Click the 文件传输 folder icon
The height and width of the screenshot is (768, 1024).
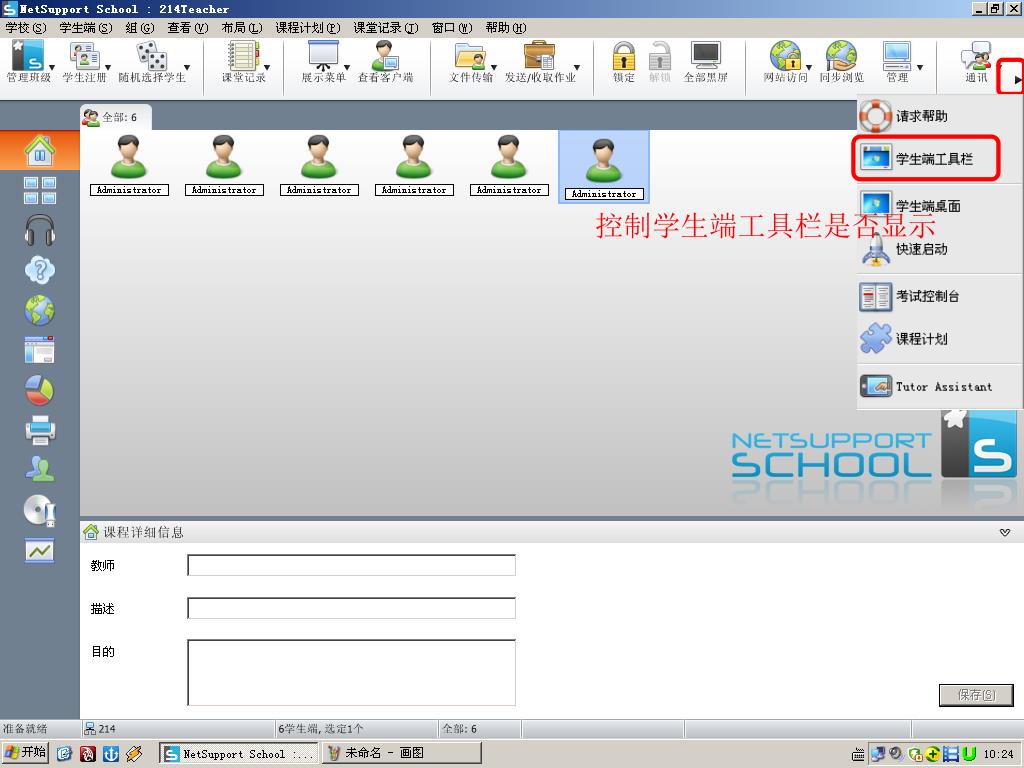(470, 61)
